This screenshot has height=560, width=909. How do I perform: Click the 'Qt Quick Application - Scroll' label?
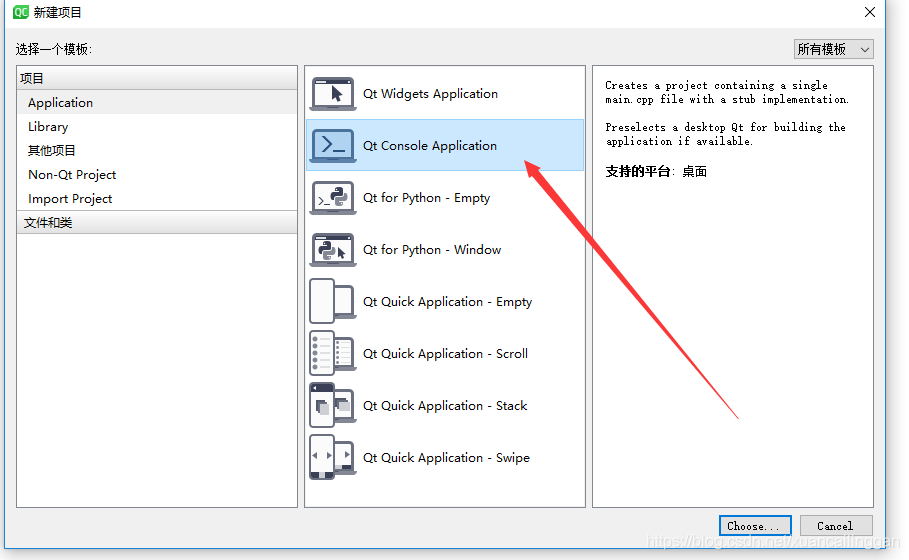click(445, 354)
